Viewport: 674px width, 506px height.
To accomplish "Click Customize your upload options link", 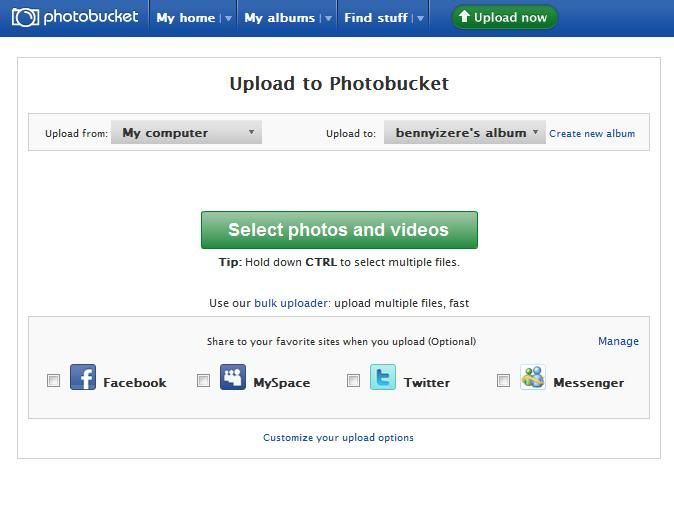I will [338, 438].
